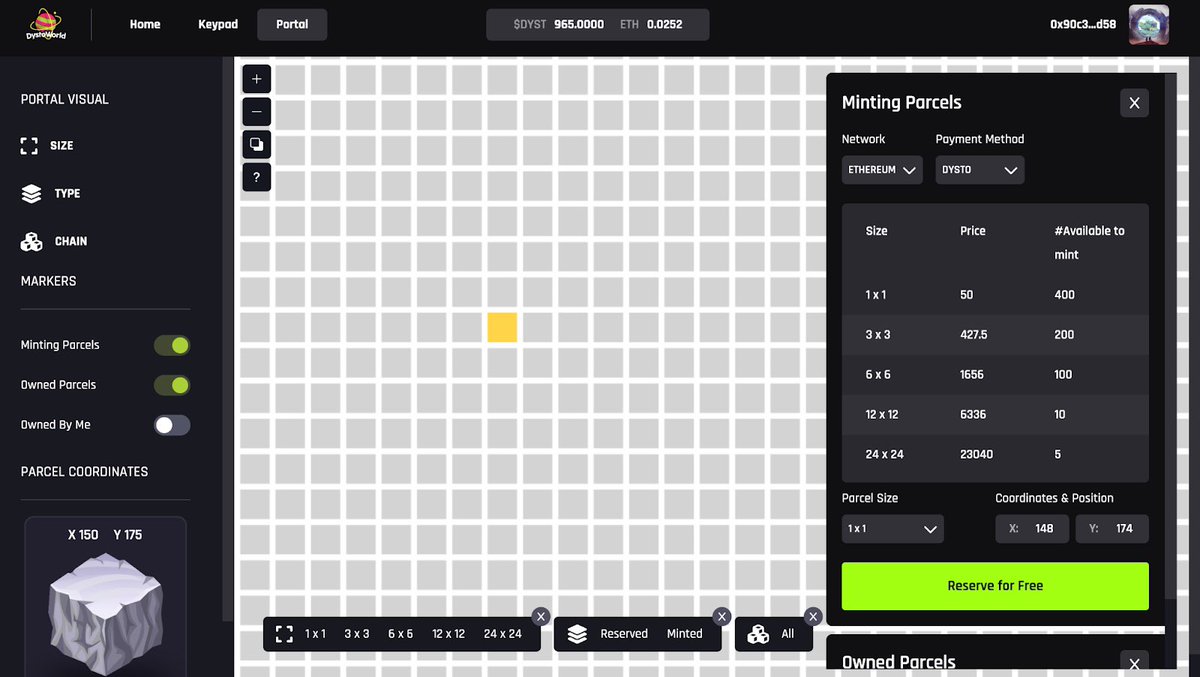Open the user avatar in top right
This screenshot has height=677, width=1200.
click(x=1149, y=25)
